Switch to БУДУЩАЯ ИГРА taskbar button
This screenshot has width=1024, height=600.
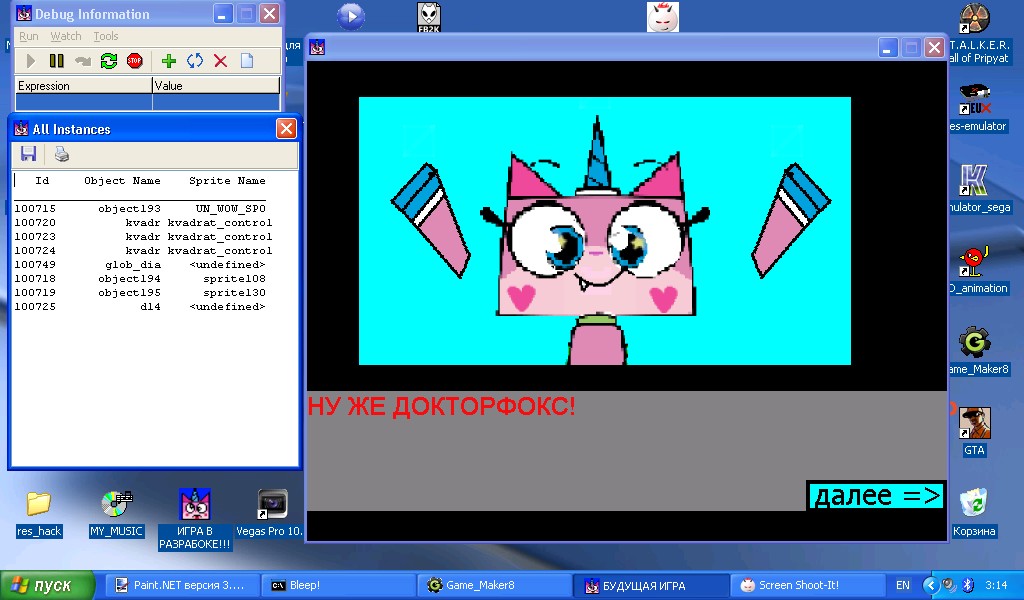click(x=649, y=586)
